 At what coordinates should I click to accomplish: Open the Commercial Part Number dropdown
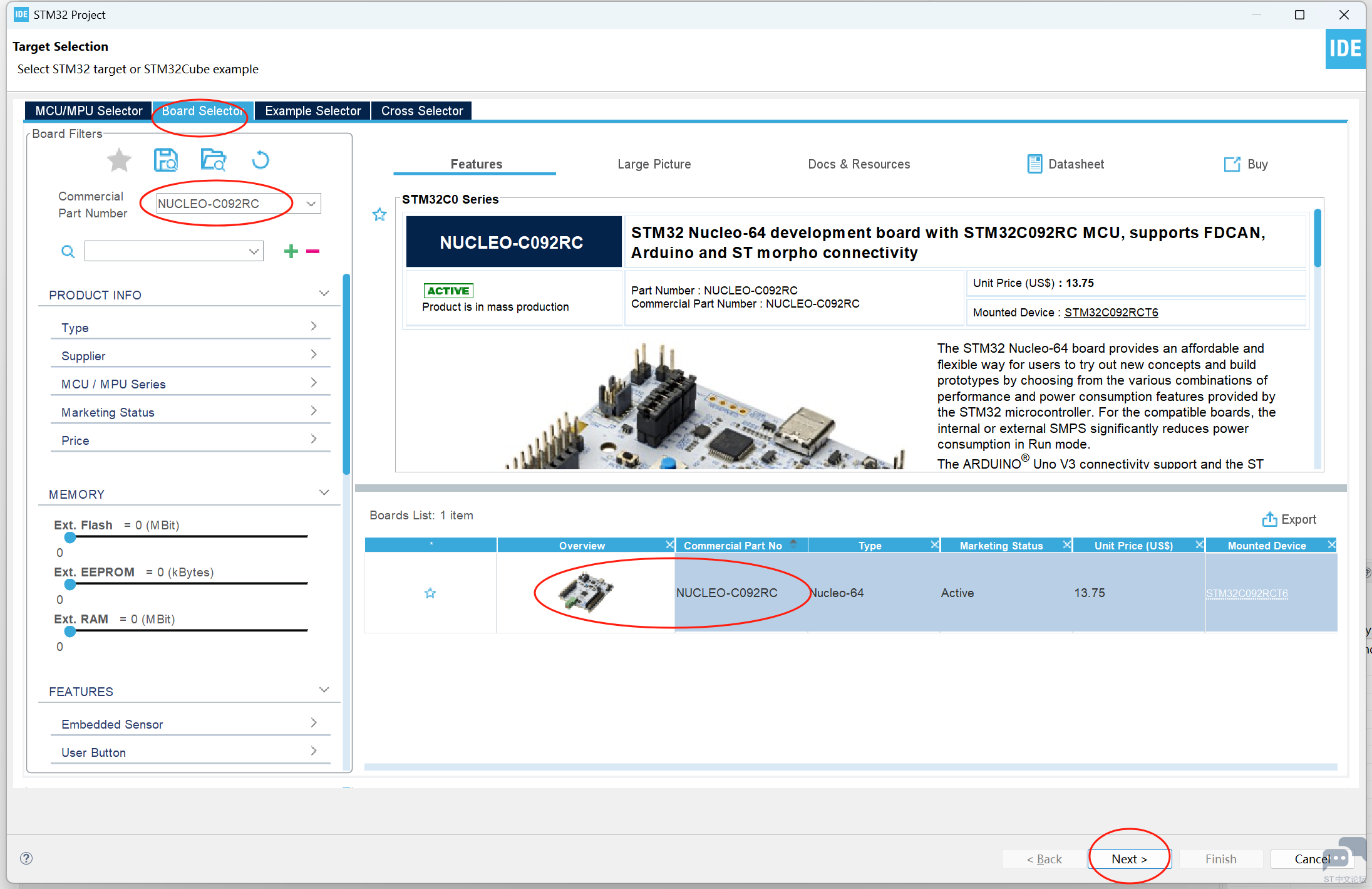pos(311,204)
